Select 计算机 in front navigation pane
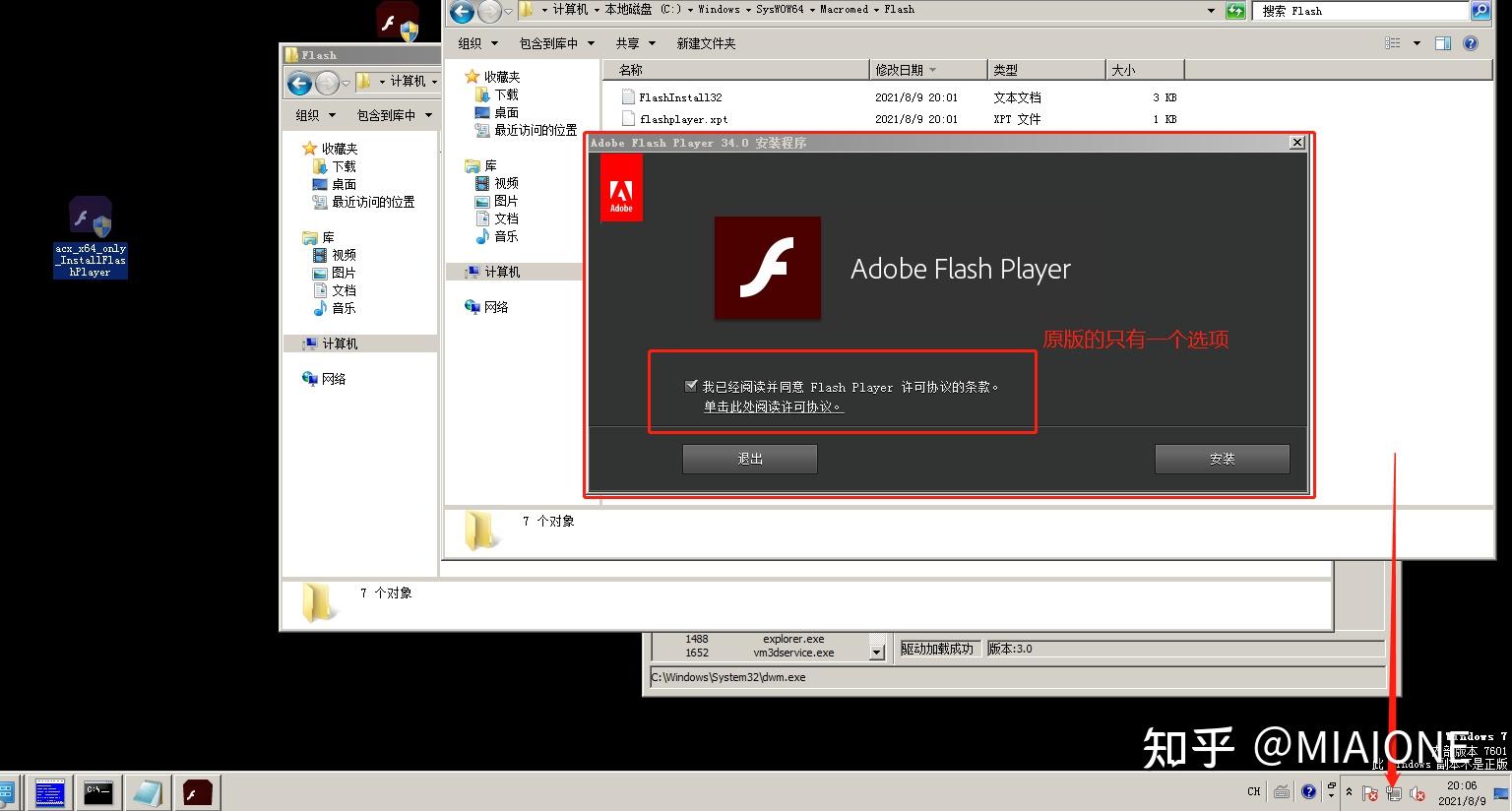The width and height of the screenshot is (1512, 811). (502, 272)
